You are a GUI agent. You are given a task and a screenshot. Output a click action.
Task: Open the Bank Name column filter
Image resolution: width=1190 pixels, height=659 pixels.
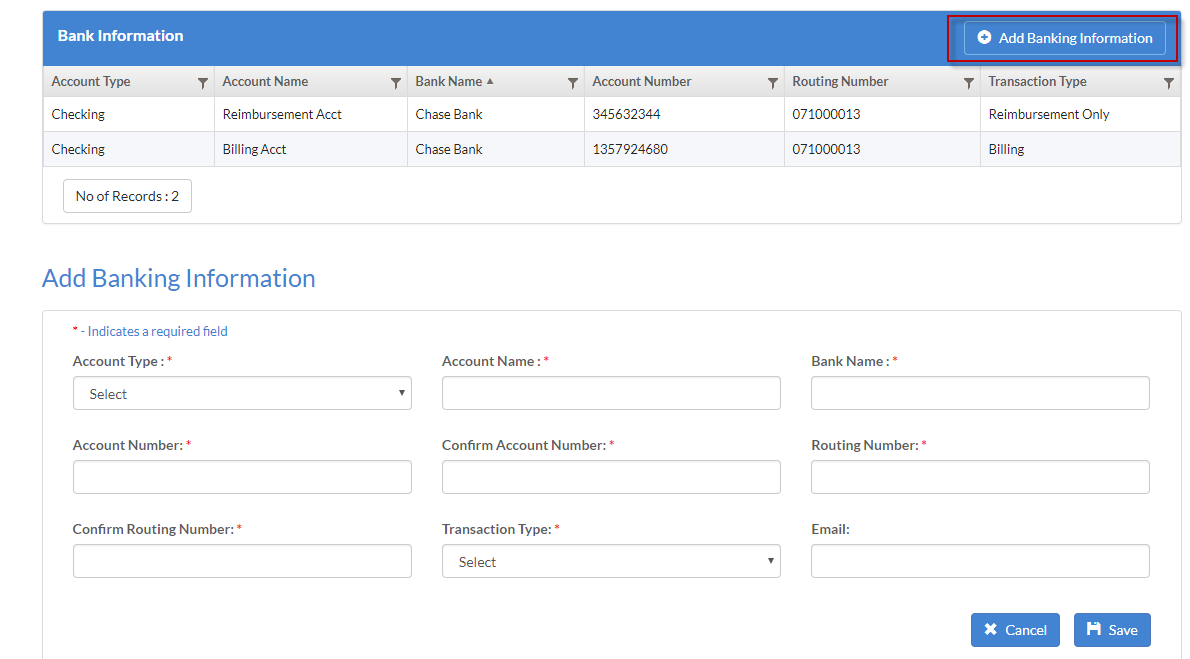[572, 81]
